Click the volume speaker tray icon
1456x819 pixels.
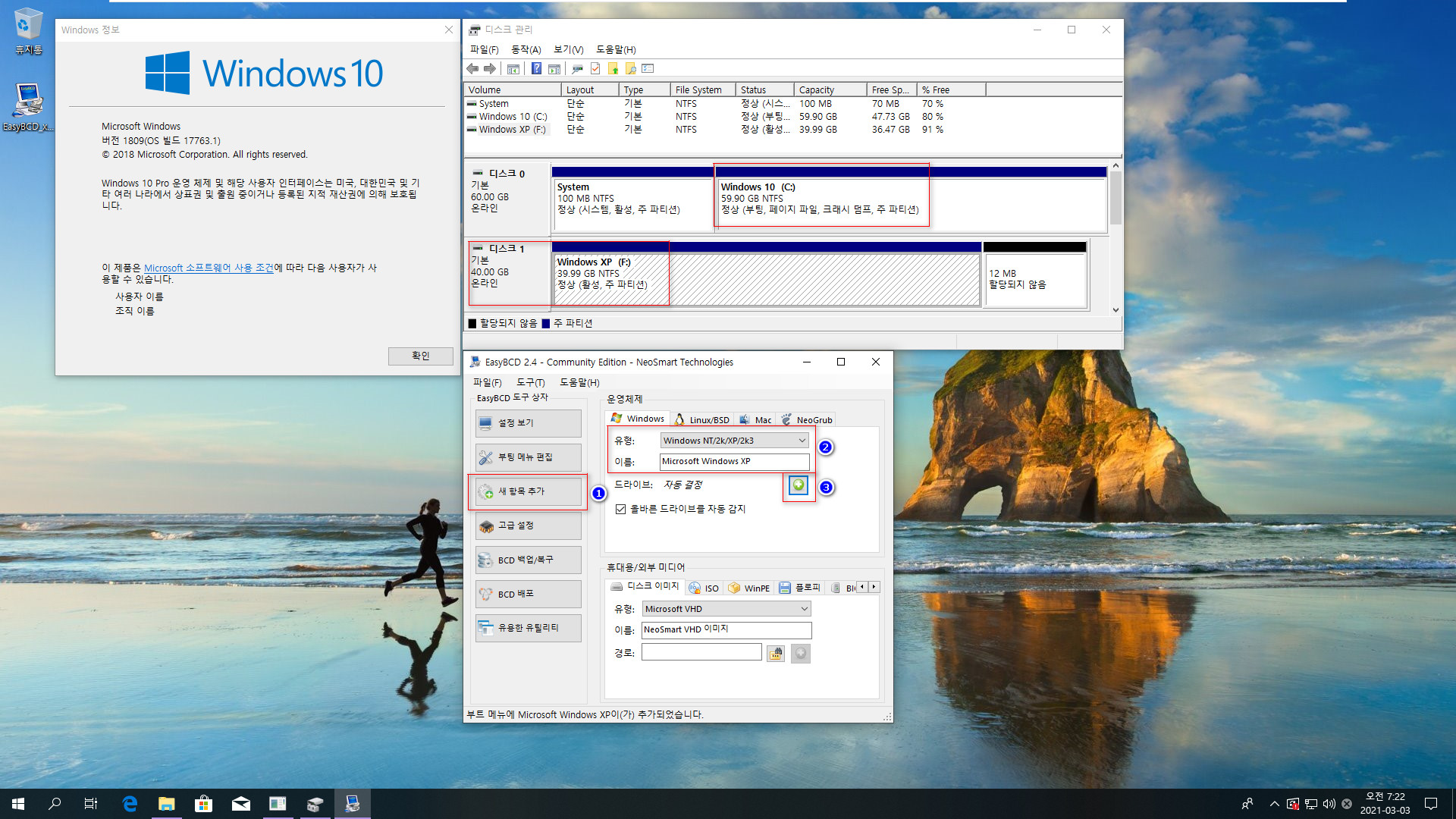pyautogui.click(x=1329, y=804)
